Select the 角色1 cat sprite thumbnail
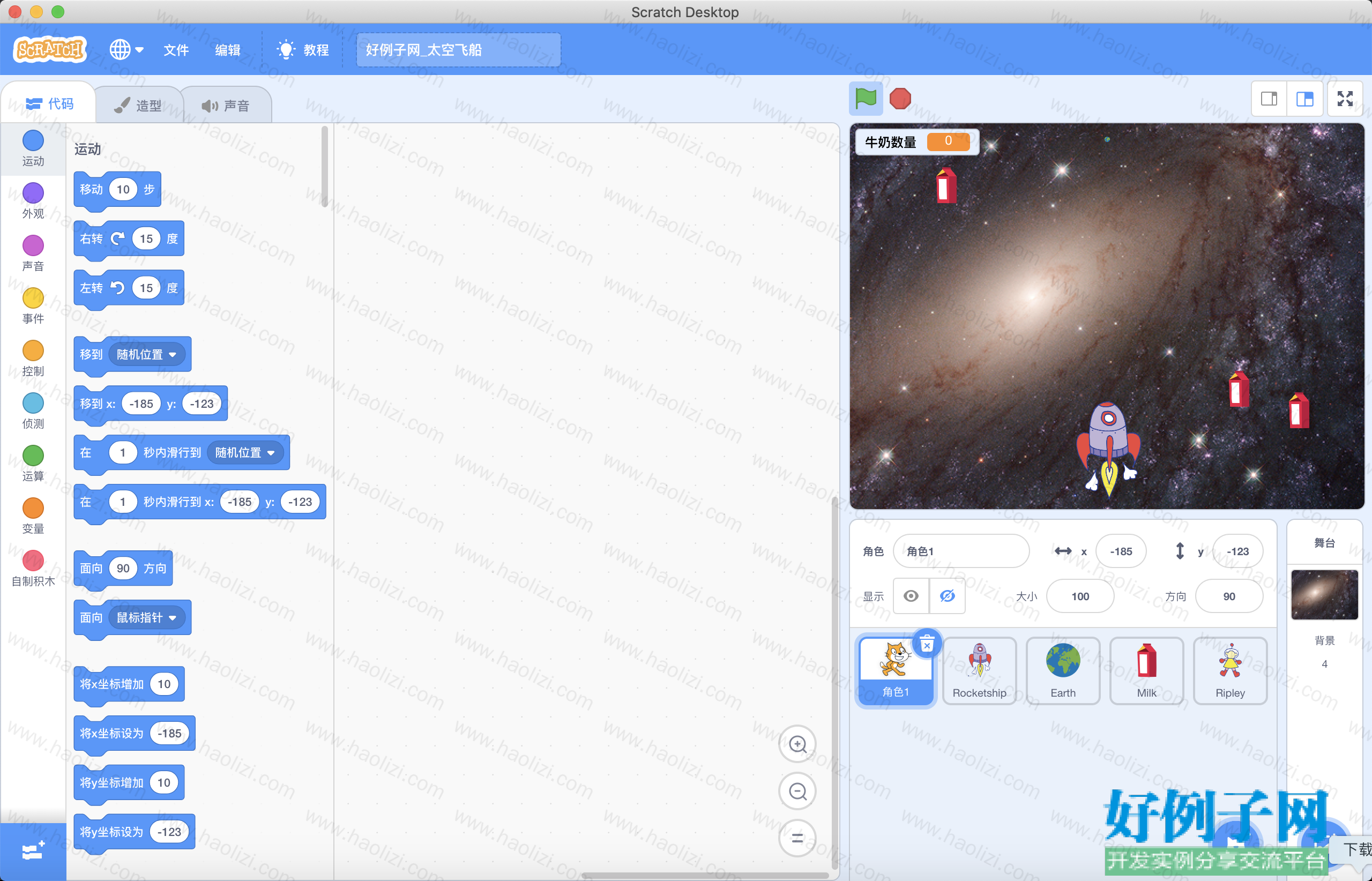Image resolution: width=1372 pixels, height=881 pixels. 896,671
